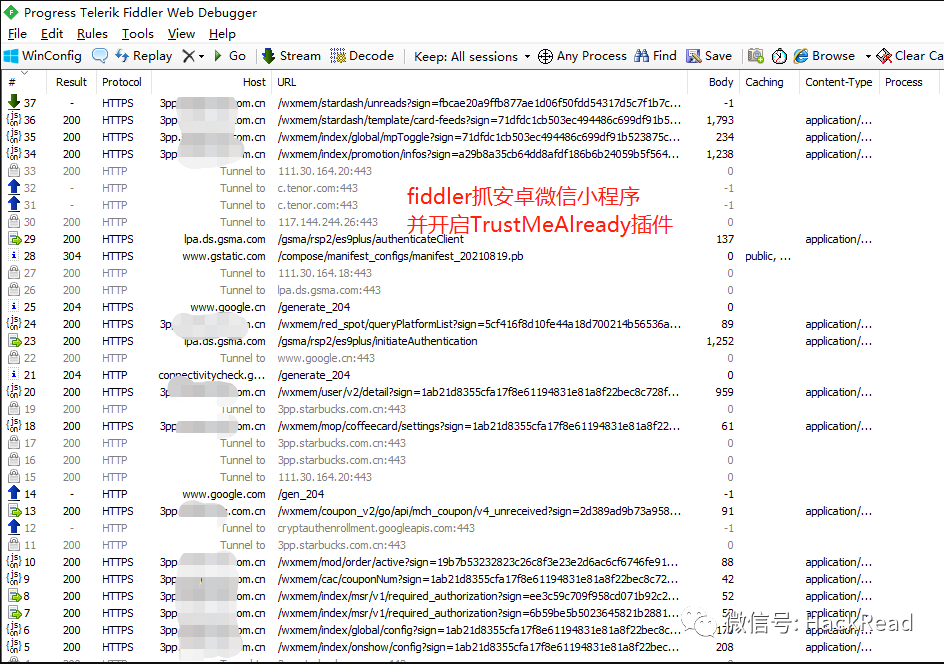Sort by the Protocol column header

coord(122,82)
